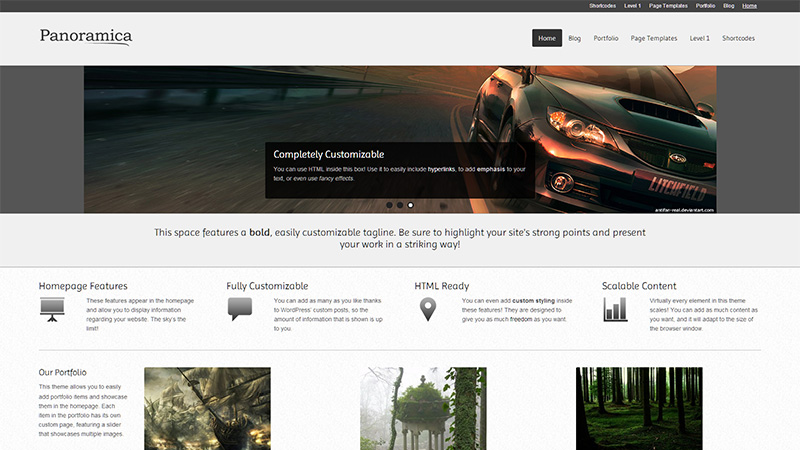Go to Blog in the main navigation
The height and width of the screenshot is (450, 800).
pyautogui.click(x=574, y=39)
